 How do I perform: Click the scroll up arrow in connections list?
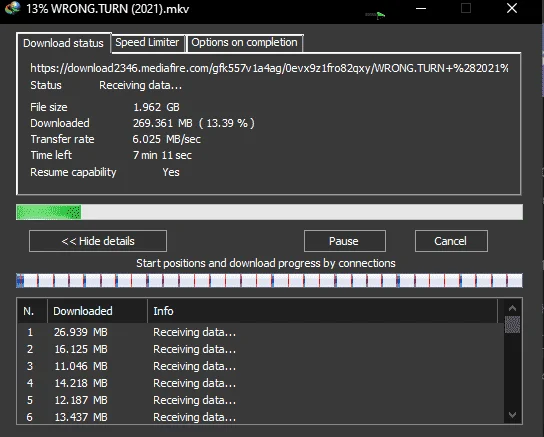click(x=512, y=308)
